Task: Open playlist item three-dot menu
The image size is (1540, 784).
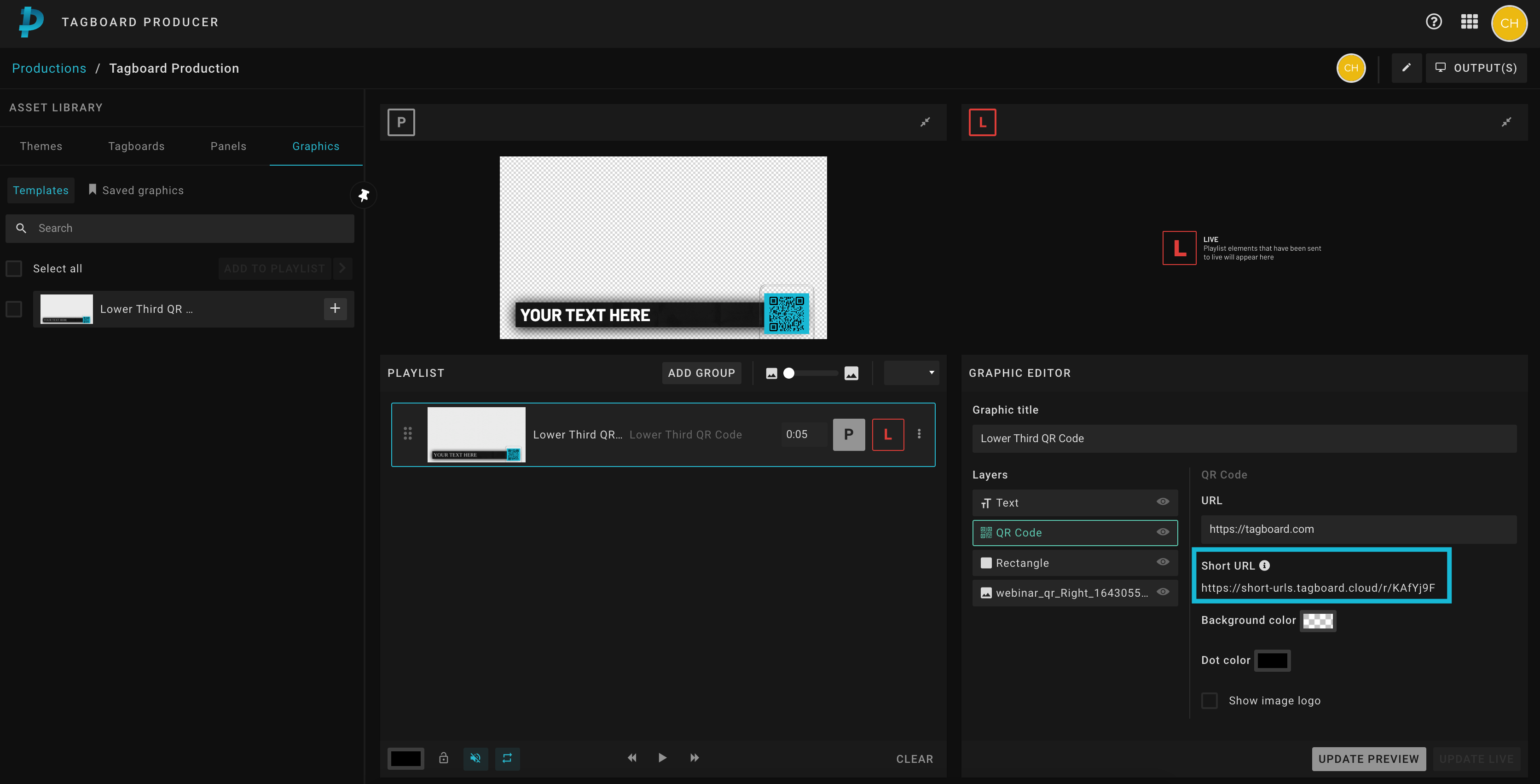Action: [919, 434]
